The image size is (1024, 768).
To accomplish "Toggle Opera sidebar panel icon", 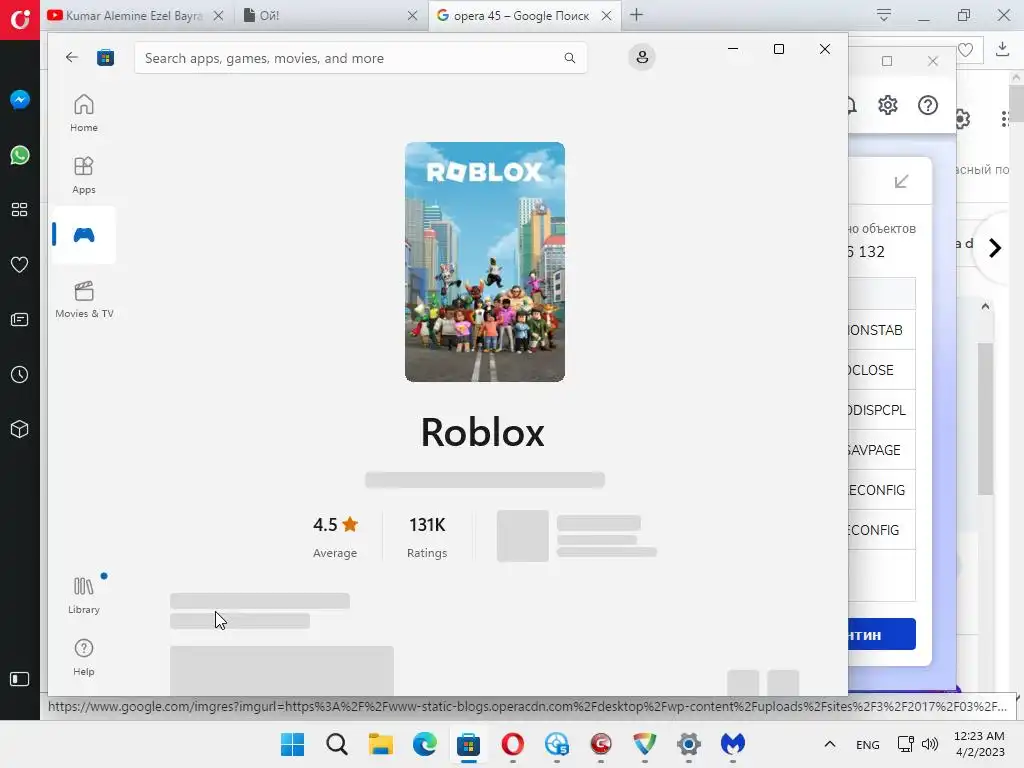I will 20,679.
